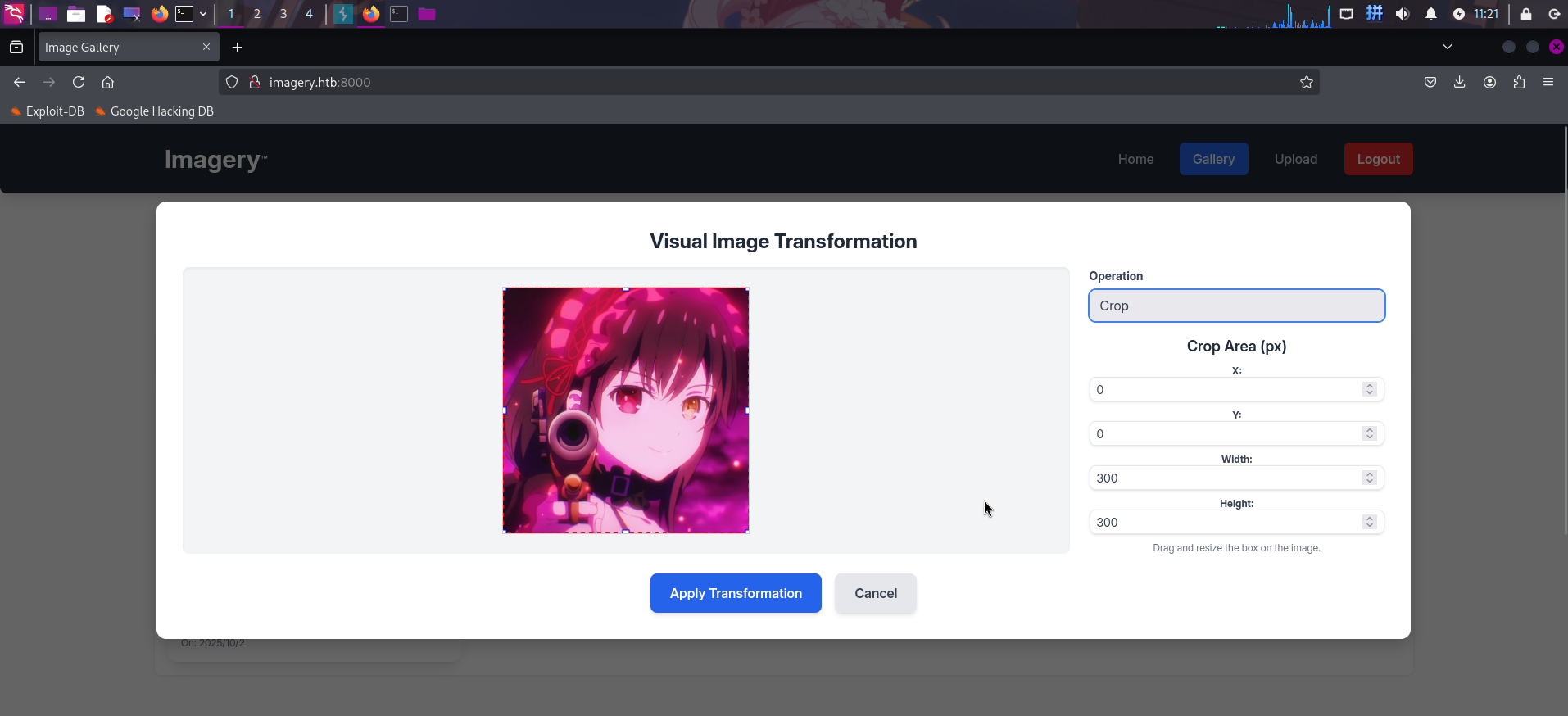Switch to workspace 3
The width and height of the screenshot is (1568, 716).
click(x=283, y=14)
